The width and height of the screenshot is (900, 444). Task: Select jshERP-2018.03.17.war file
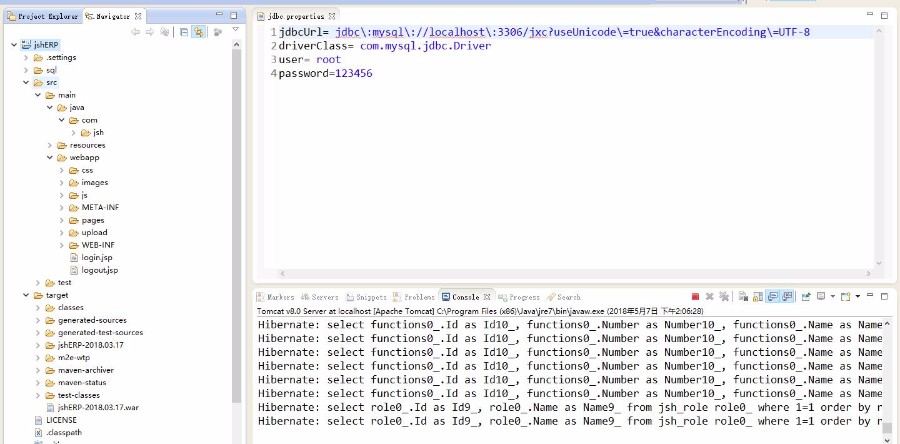point(92,407)
